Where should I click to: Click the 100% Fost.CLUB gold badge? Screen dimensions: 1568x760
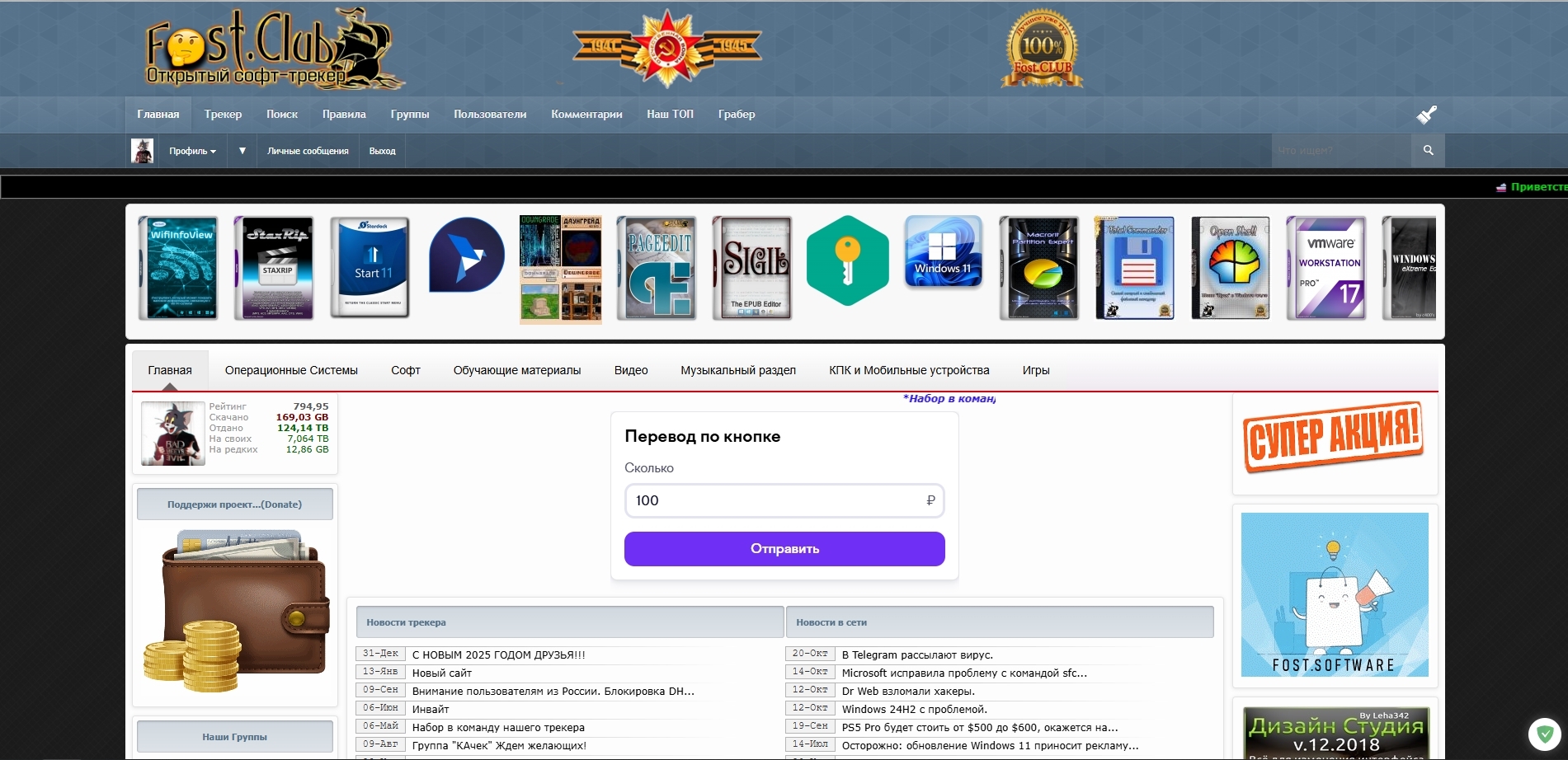click(1042, 49)
